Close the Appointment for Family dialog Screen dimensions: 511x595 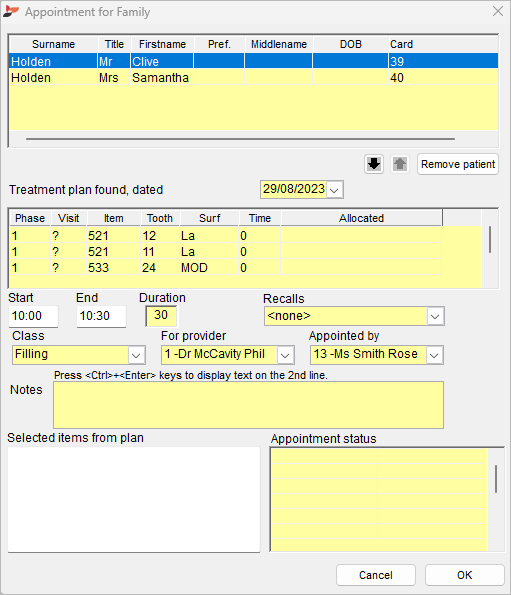tap(498, 11)
